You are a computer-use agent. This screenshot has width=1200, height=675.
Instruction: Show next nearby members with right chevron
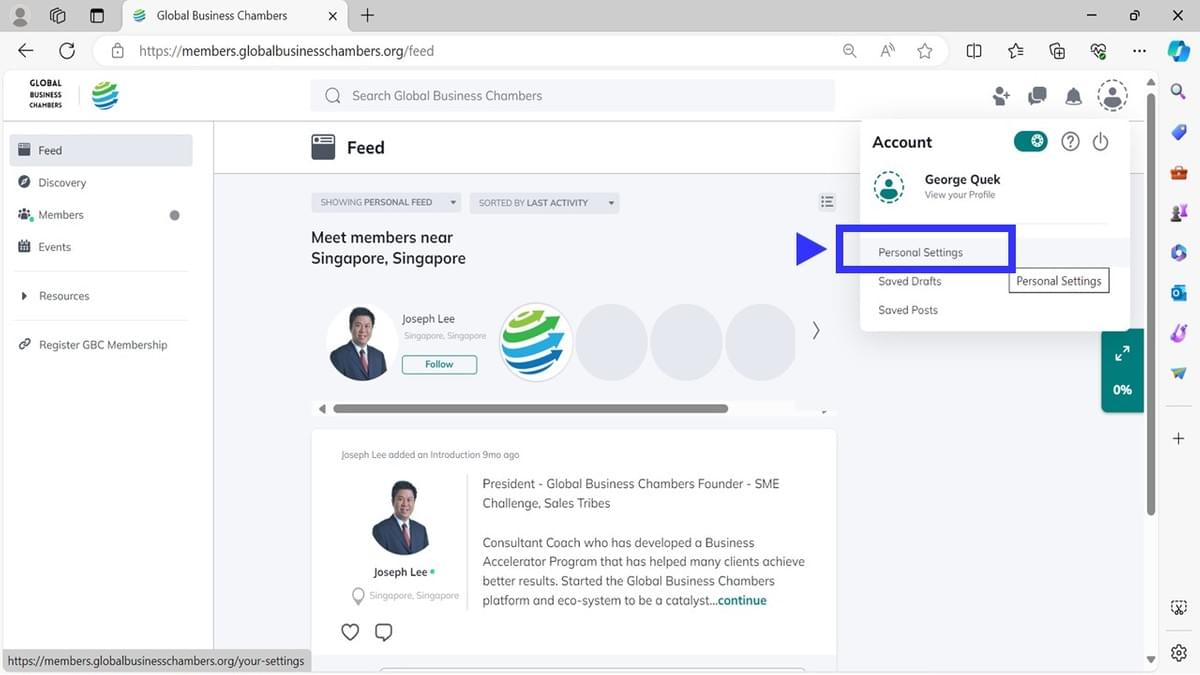pos(816,330)
